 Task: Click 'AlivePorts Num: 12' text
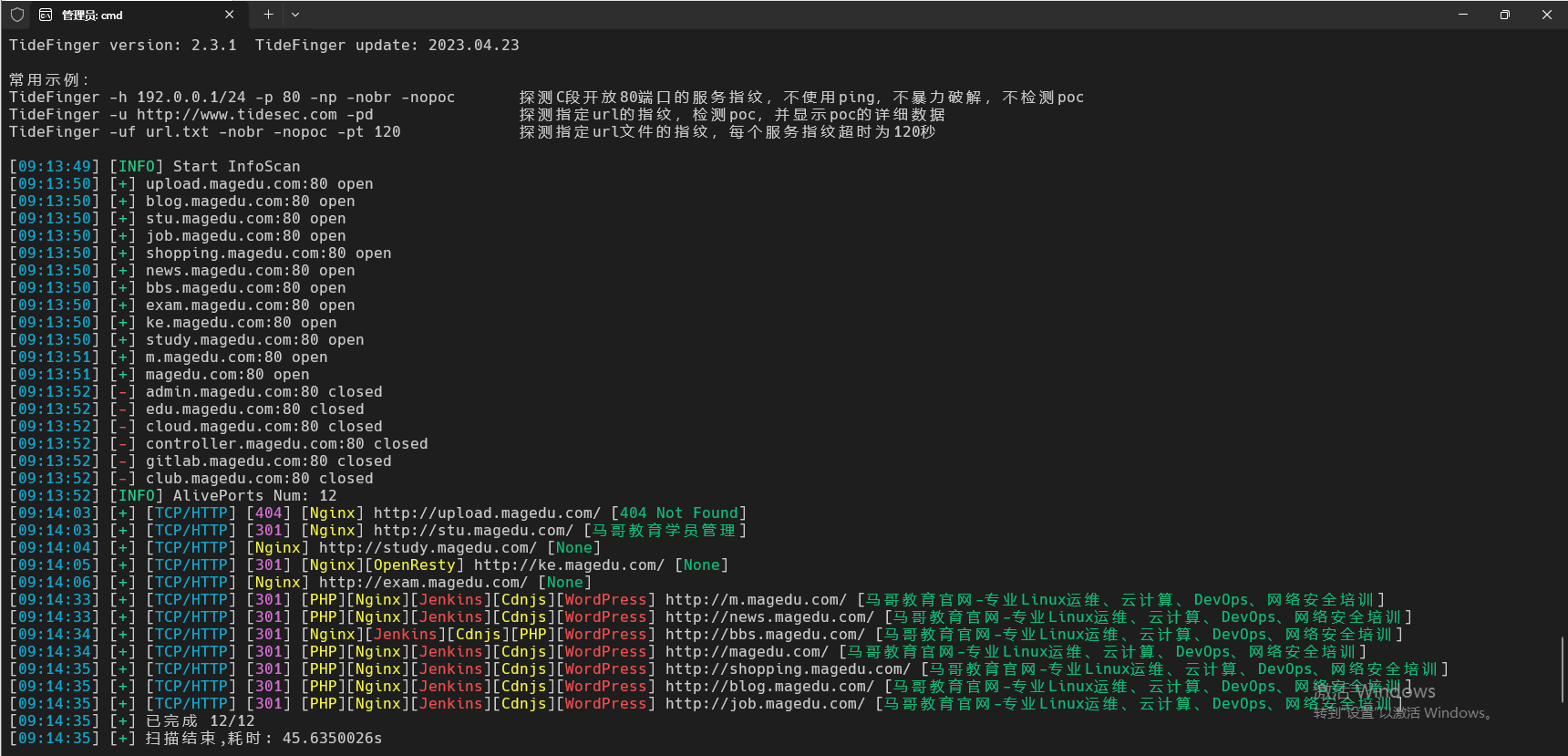254,496
